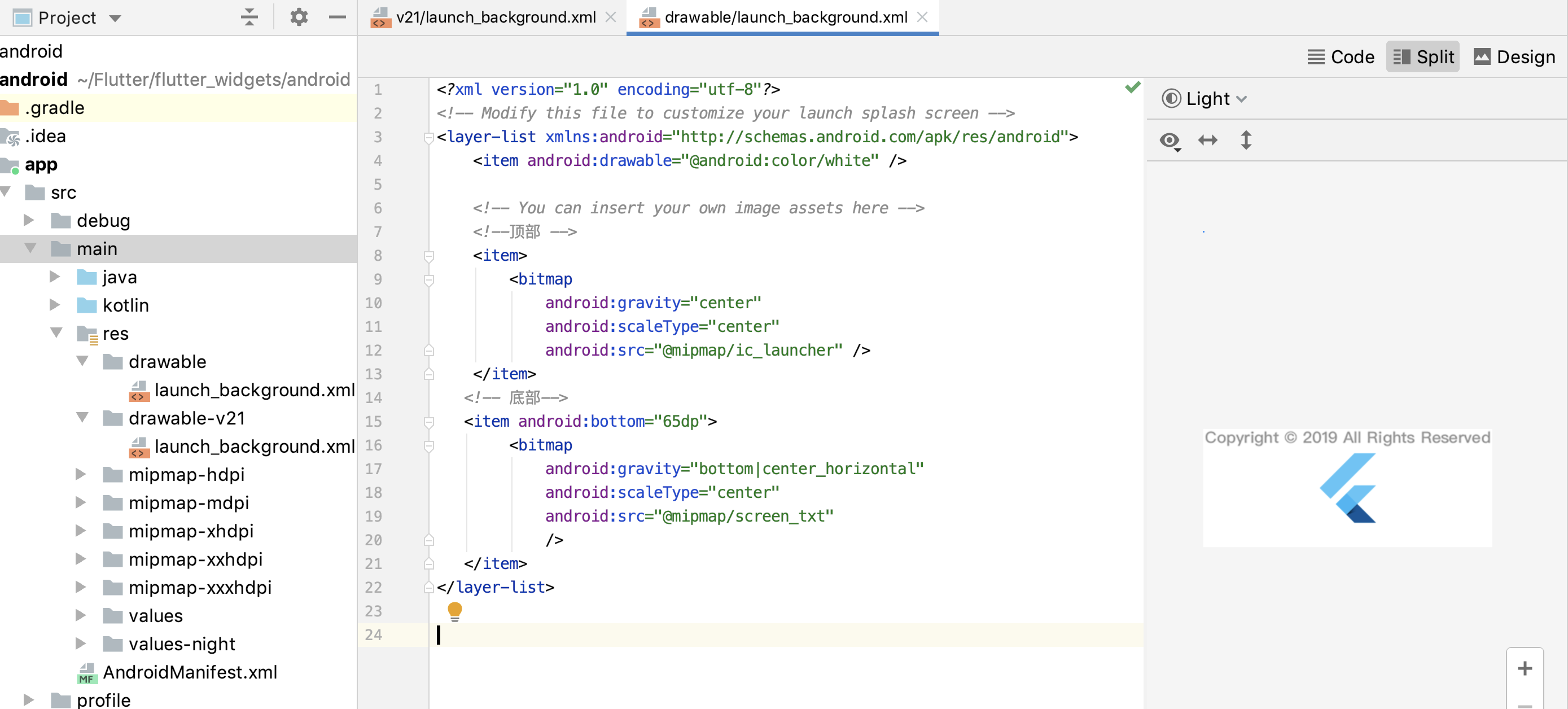The height and width of the screenshot is (709, 1568).
Task: Click the green inspections checkmark indicator
Action: 1132,87
